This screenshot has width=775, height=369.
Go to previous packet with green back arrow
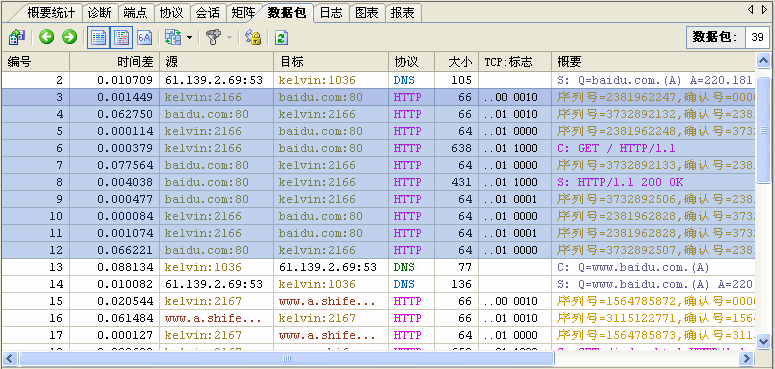(x=47, y=37)
